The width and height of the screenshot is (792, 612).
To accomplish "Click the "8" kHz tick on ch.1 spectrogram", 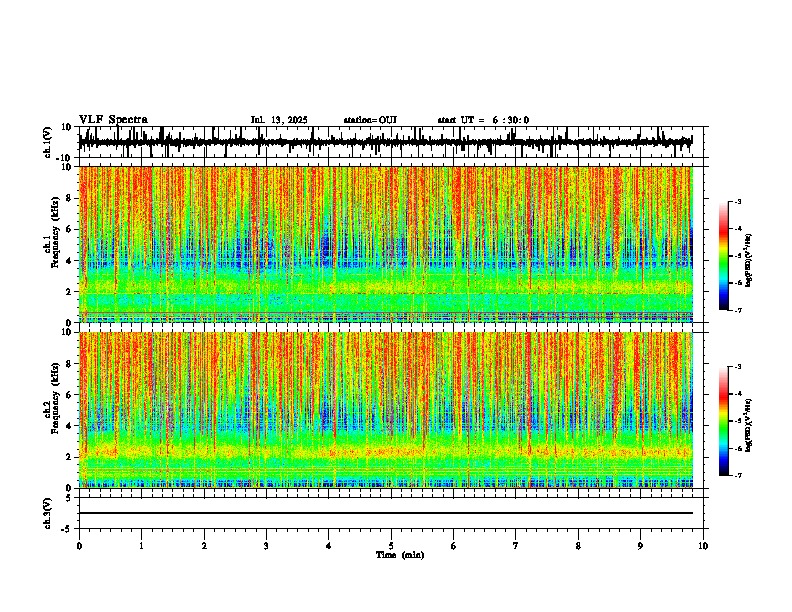I will tap(70, 198).
